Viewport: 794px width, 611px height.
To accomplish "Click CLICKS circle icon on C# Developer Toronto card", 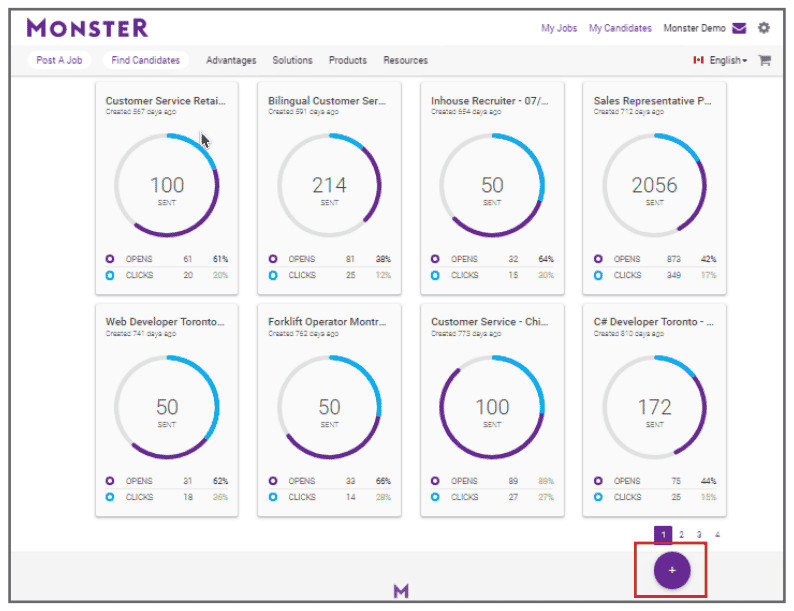I will coord(598,497).
